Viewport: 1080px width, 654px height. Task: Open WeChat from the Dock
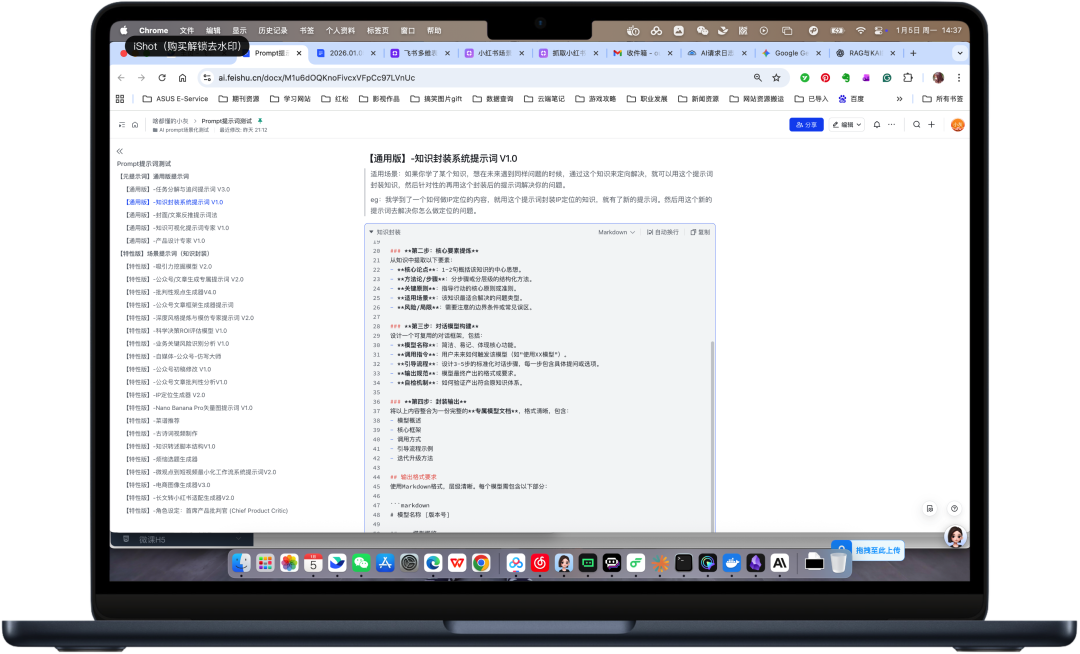coord(361,563)
